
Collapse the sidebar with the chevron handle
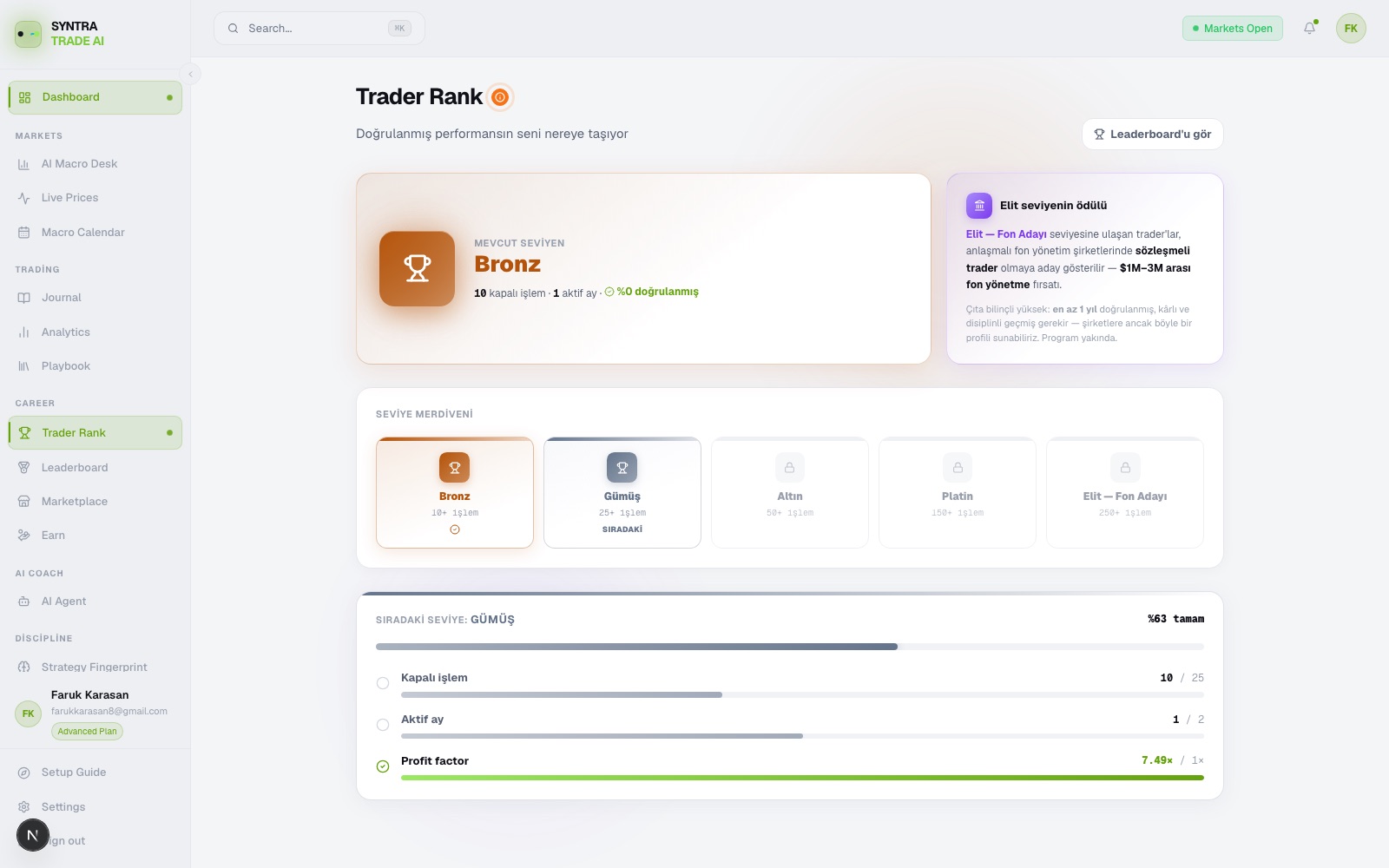[x=191, y=74]
